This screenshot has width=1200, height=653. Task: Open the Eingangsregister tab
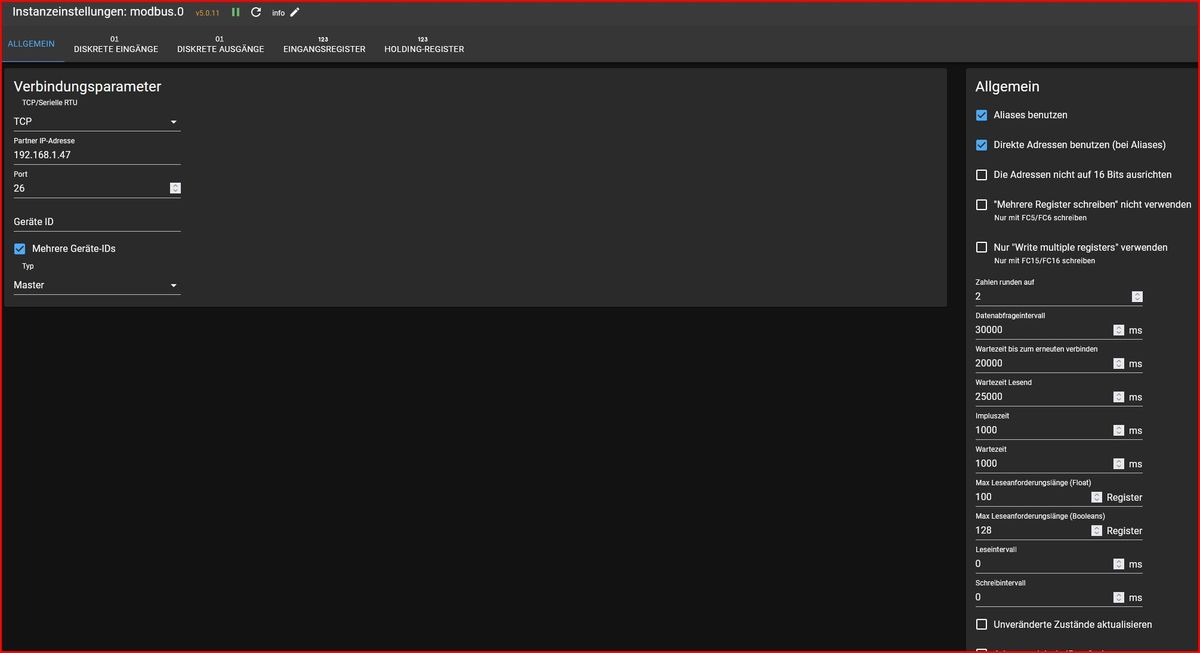point(324,45)
